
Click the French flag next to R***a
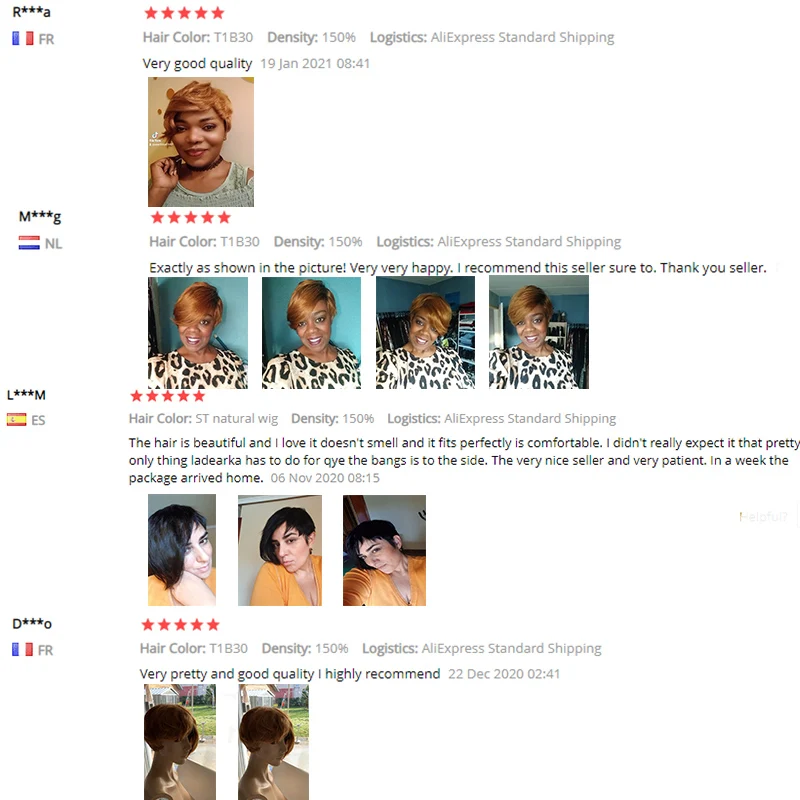23,39
